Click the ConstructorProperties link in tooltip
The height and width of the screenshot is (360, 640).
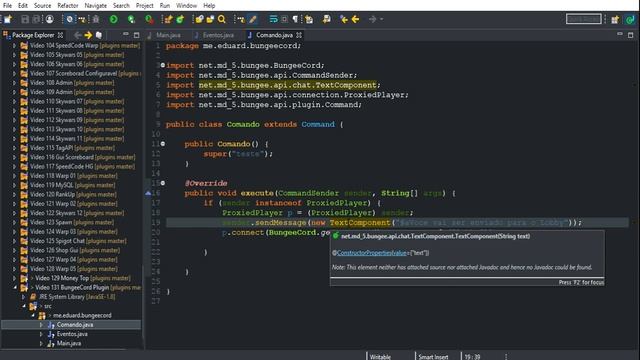click(x=372, y=253)
